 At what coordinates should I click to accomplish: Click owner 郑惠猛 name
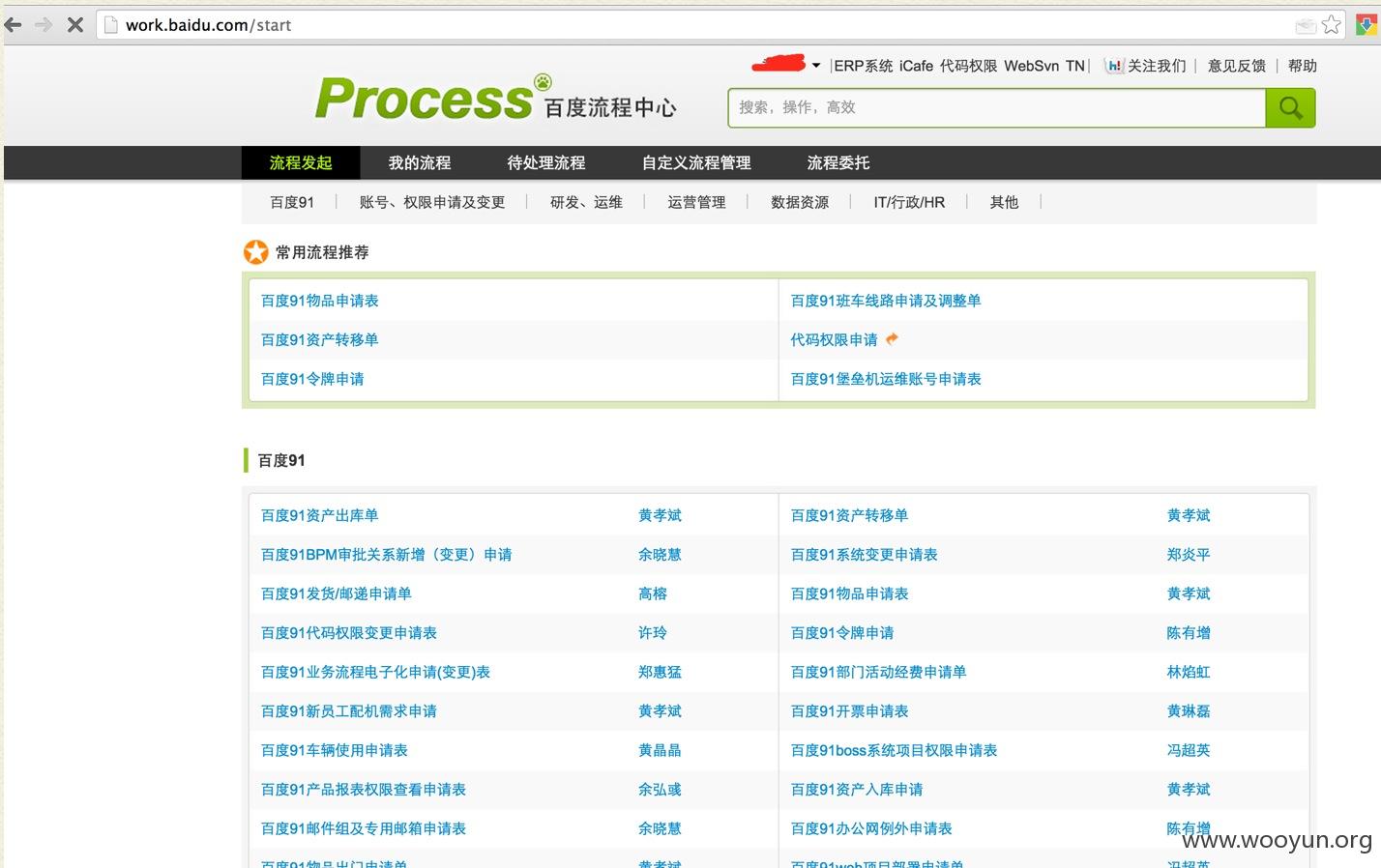point(660,672)
